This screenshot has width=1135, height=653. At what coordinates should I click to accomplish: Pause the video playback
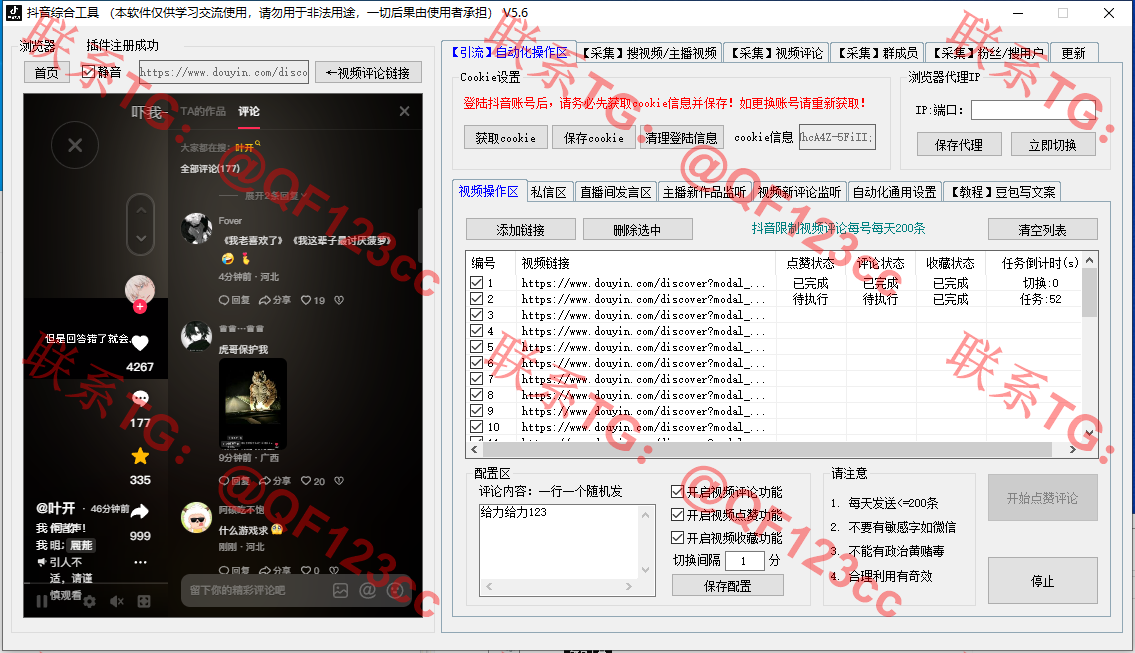[x=41, y=602]
